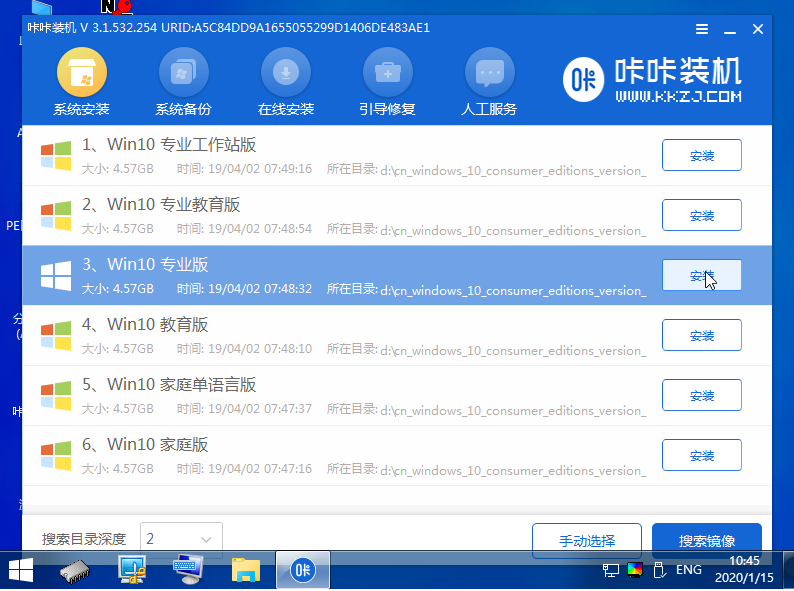Open the hamburger menu in title bar
The image size is (794, 591).
click(702, 29)
